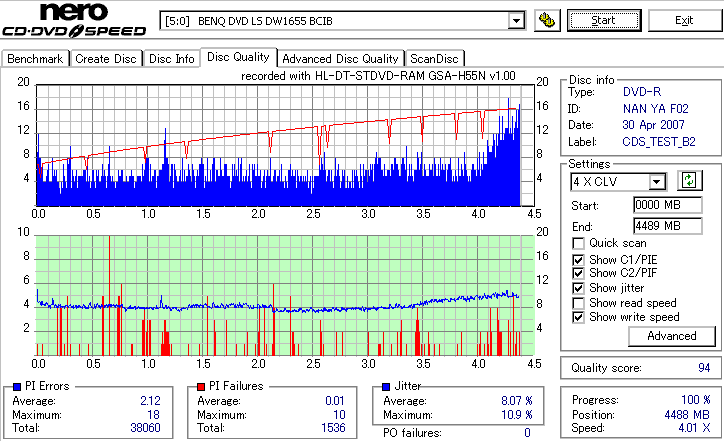Click the End position field 4489 MB
Image resolution: width=724 pixels, height=441 pixels.
[x=668, y=226]
